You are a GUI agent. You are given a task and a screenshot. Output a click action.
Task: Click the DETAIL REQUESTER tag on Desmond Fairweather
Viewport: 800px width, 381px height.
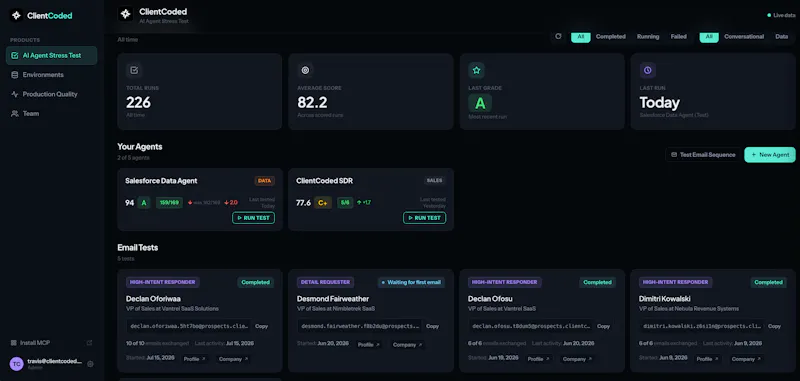pyautogui.click(x=325, y=282)
